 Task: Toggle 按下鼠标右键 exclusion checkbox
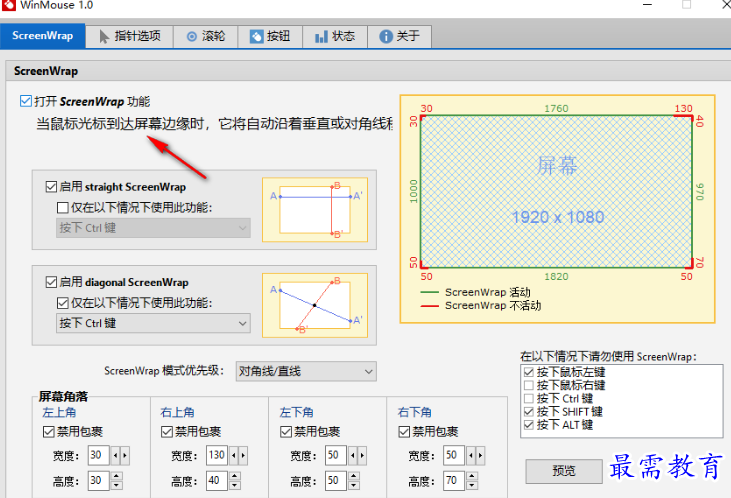coord(529,385)
